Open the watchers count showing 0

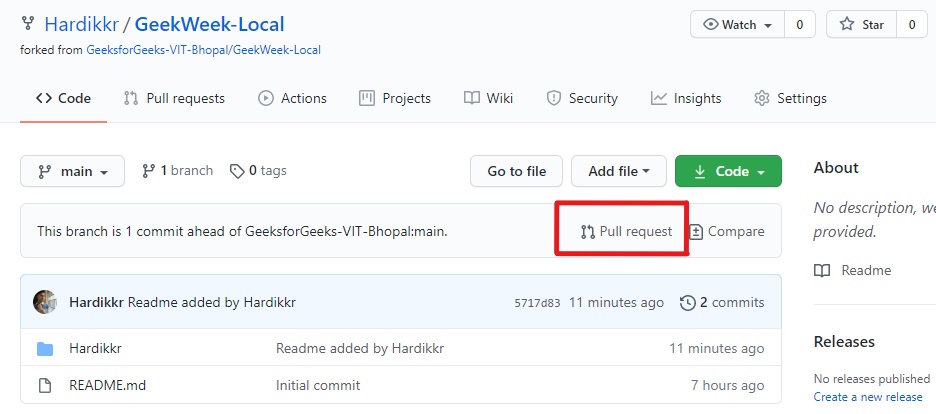point(799,25)
